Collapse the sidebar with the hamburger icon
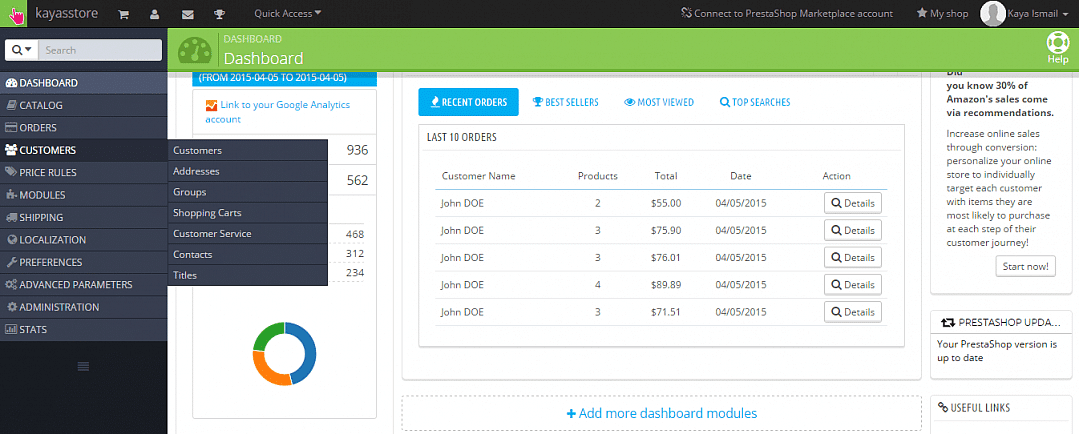Viewport: 1079px width, 434px height. (x=83, y=366)
